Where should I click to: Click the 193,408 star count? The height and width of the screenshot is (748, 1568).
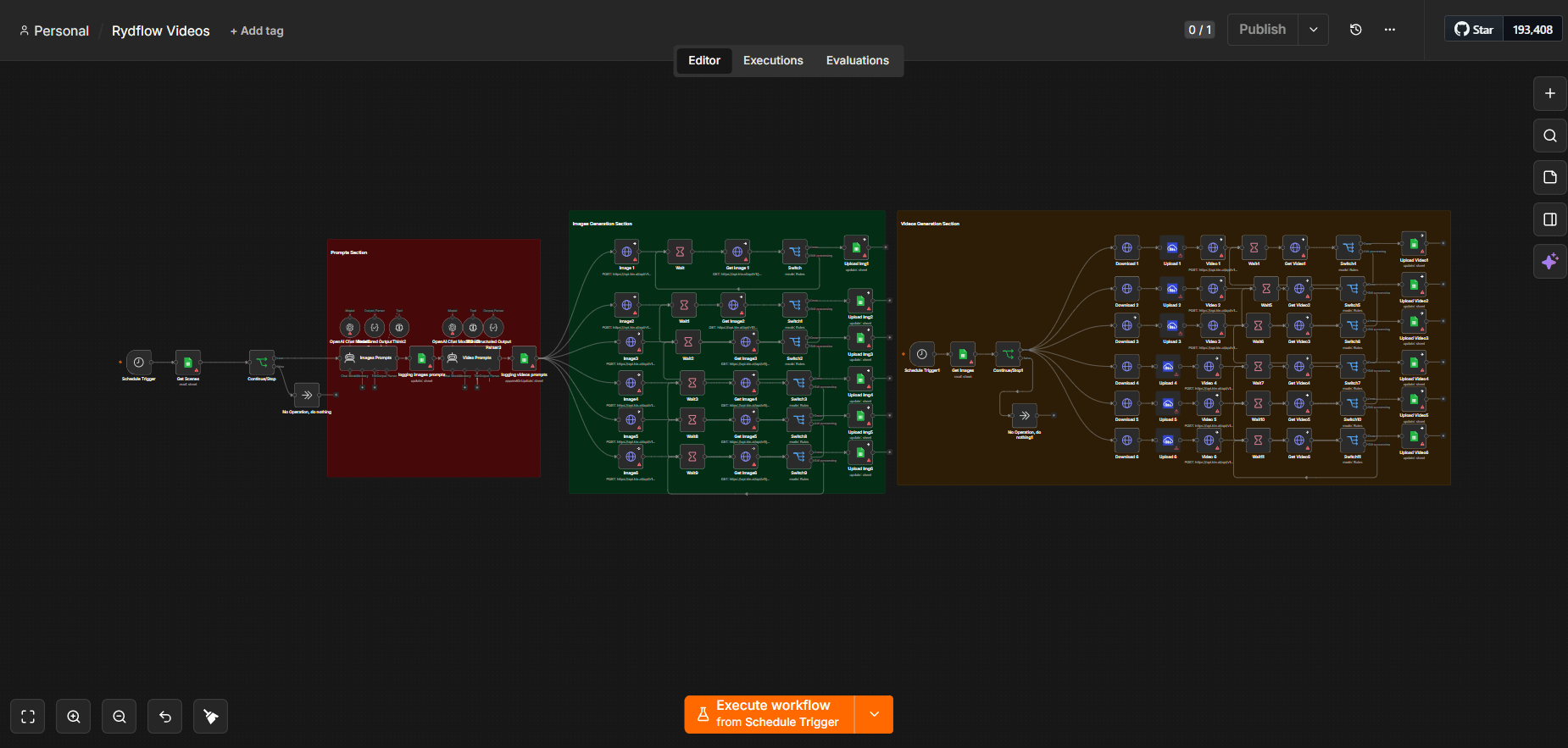(x=1532, y=30)
